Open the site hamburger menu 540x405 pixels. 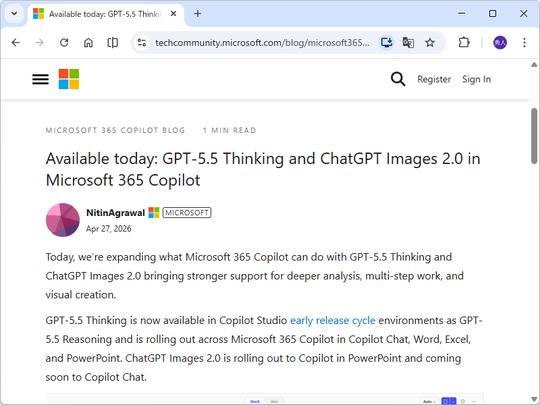click(41, 79)
